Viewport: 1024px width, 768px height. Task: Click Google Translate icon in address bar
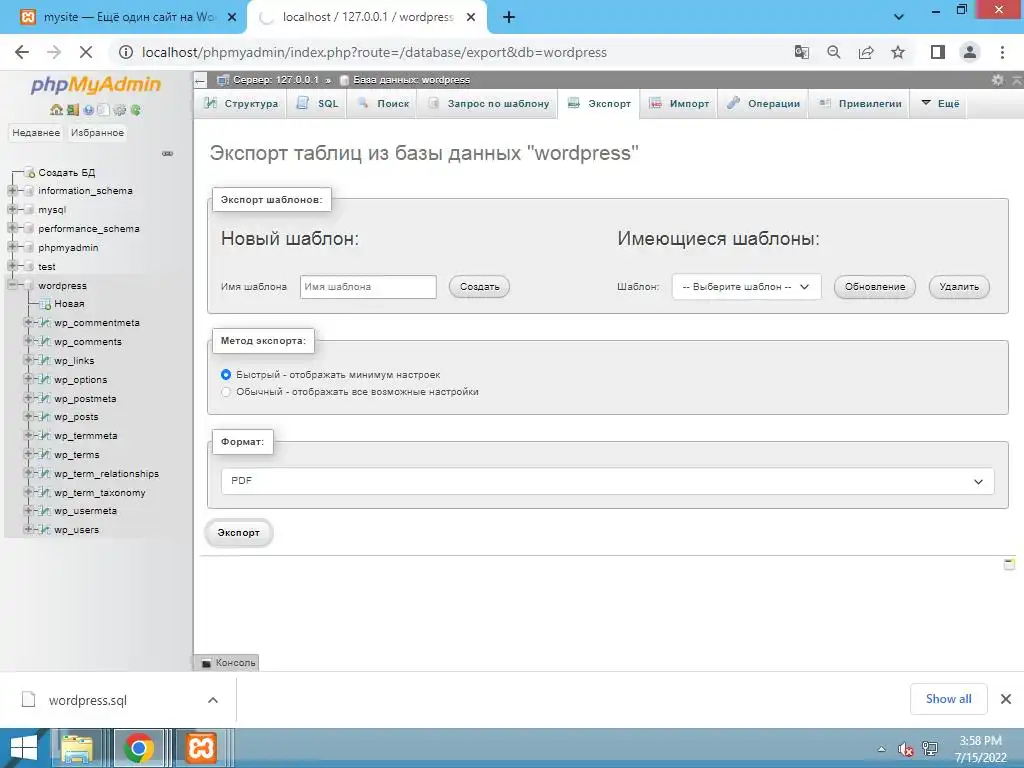[x=801, y=52]
